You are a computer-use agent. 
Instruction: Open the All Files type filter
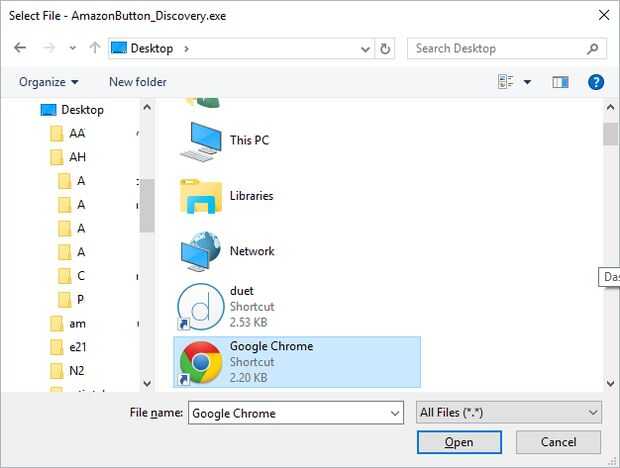point(509,413)
